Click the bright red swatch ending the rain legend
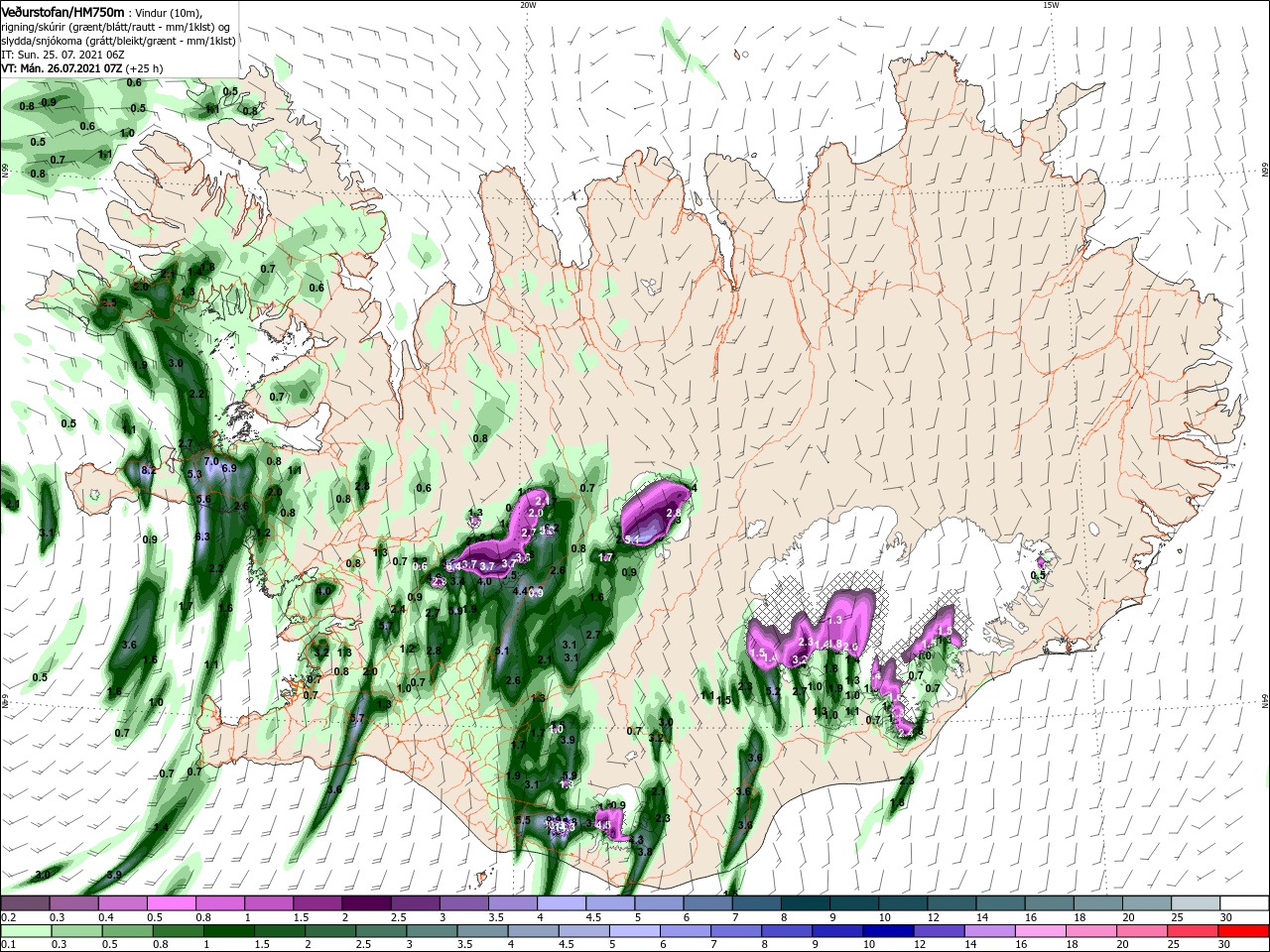 click(x=1245, y=930)
